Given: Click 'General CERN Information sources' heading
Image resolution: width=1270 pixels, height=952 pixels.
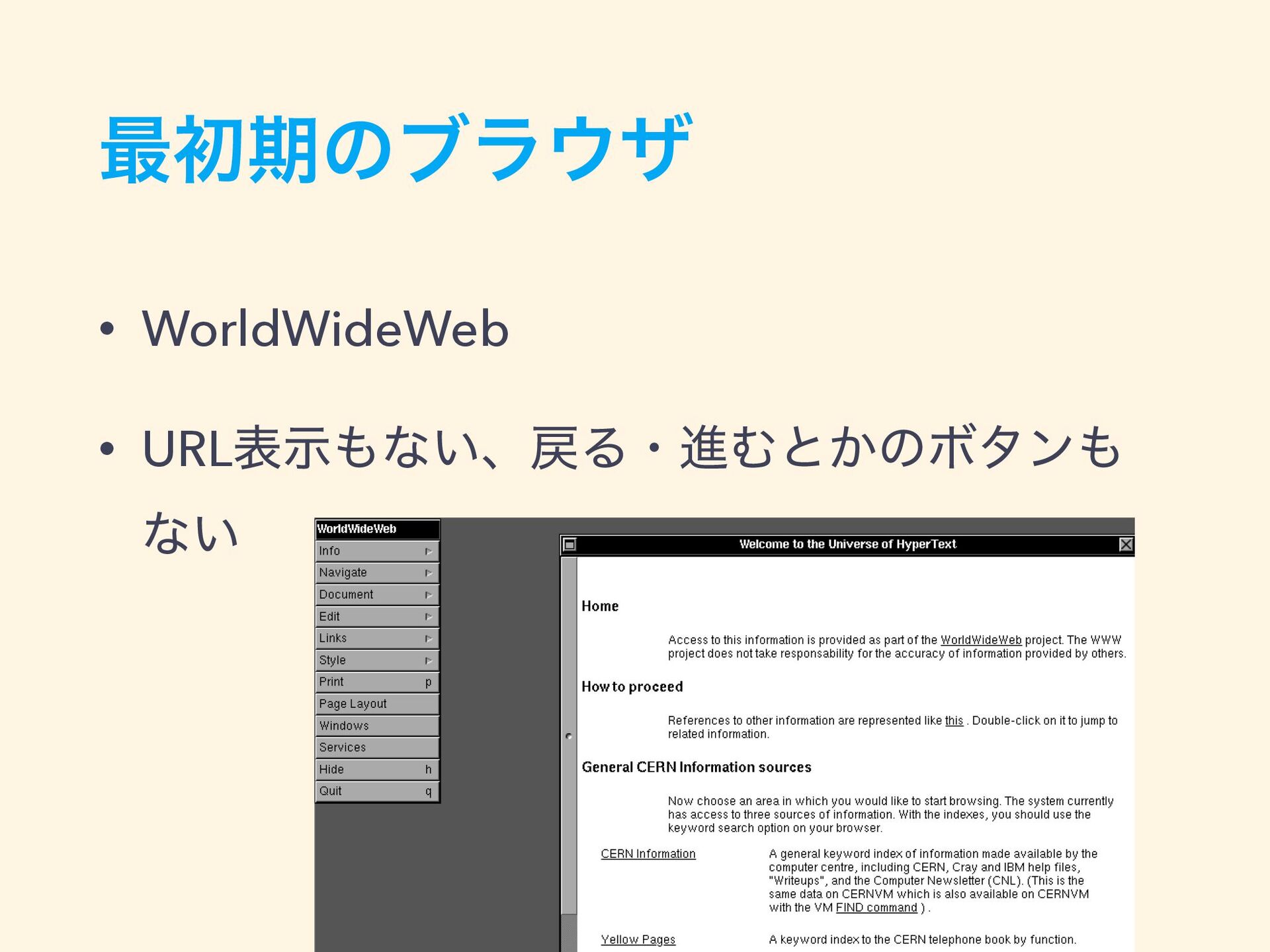Looking at the screenshot, I should (697, 768).
